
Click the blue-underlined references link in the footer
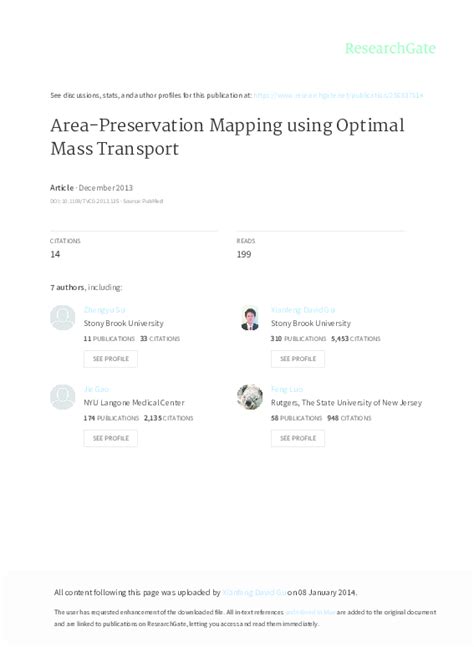pos(310,612)
